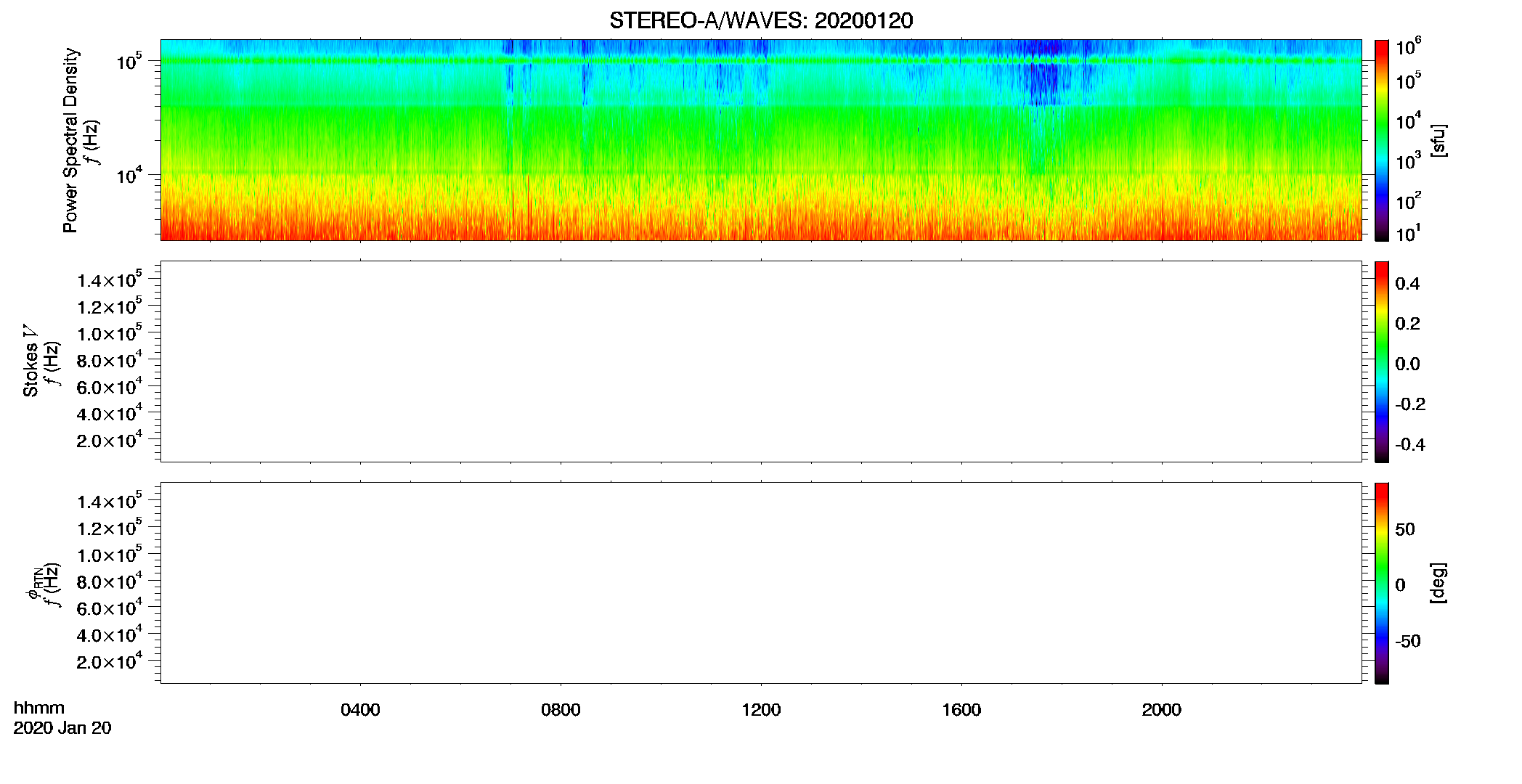The height and width of the screenshot is (784, 1522).
Task: Click the 2000 time tick label
Action: tap(1162, 710)
